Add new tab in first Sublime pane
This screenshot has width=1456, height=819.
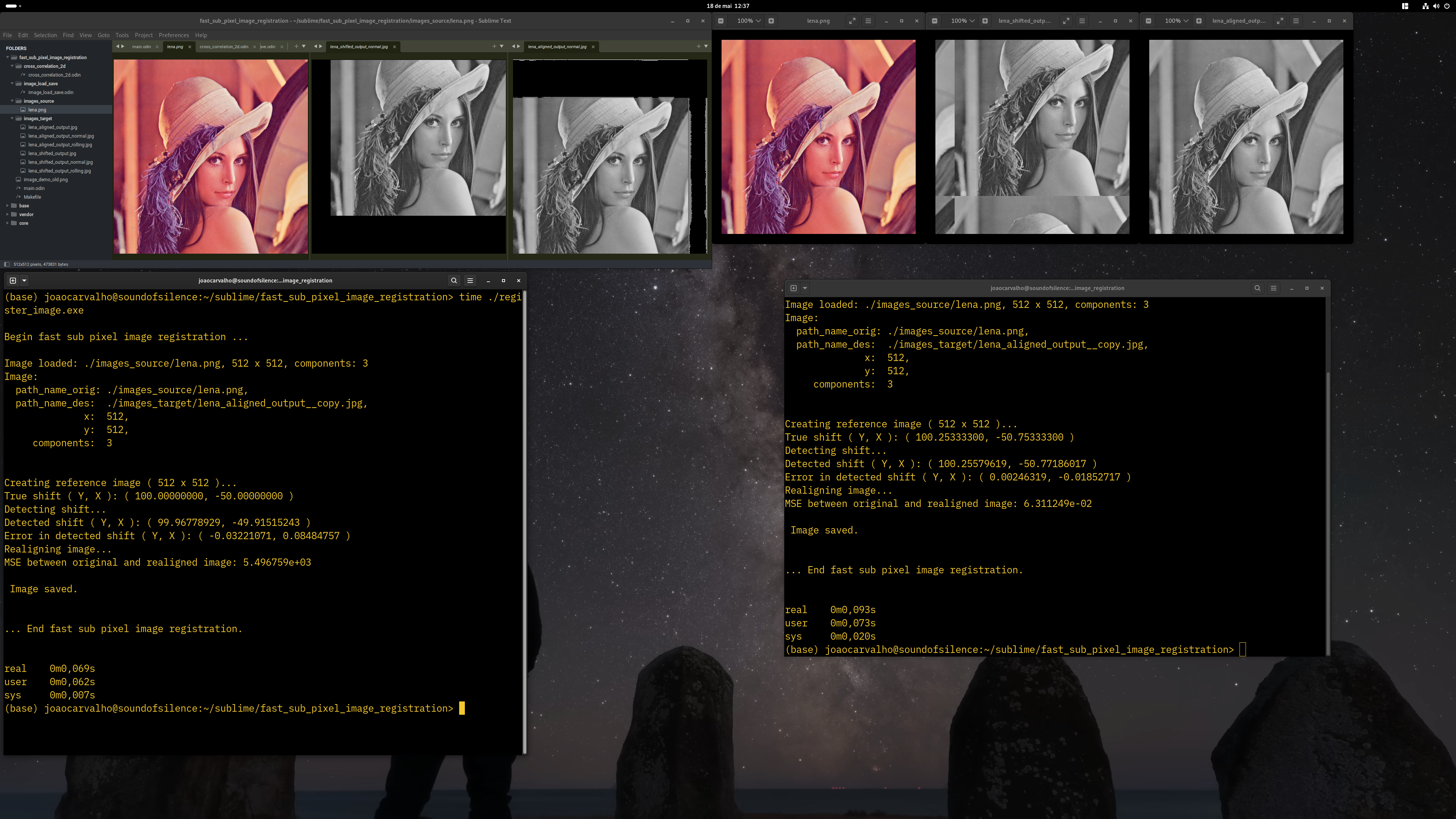(296, 46)
